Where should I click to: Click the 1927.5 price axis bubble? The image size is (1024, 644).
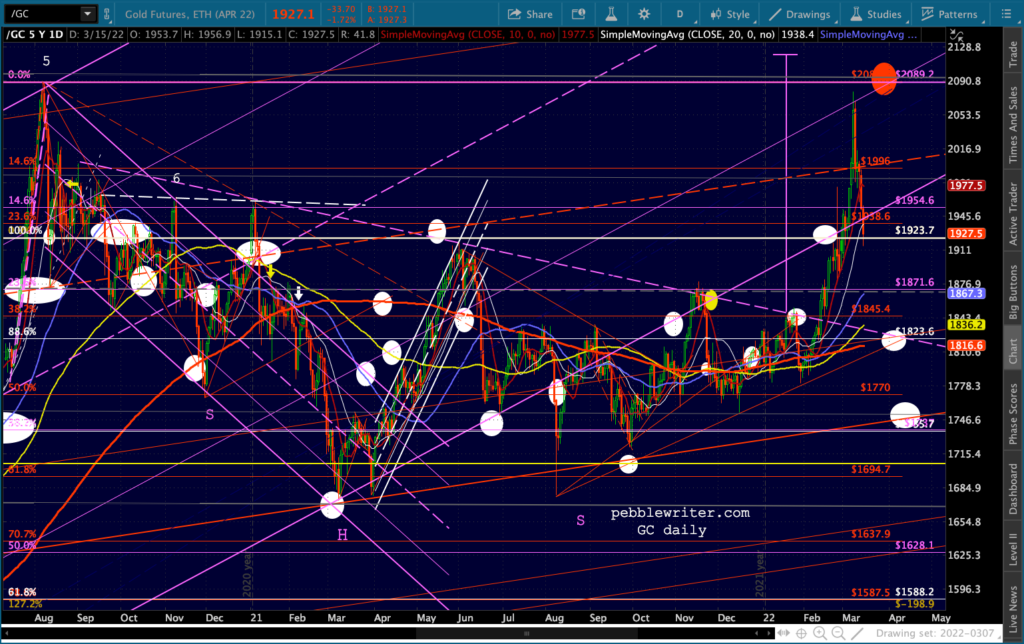point(966,233)
